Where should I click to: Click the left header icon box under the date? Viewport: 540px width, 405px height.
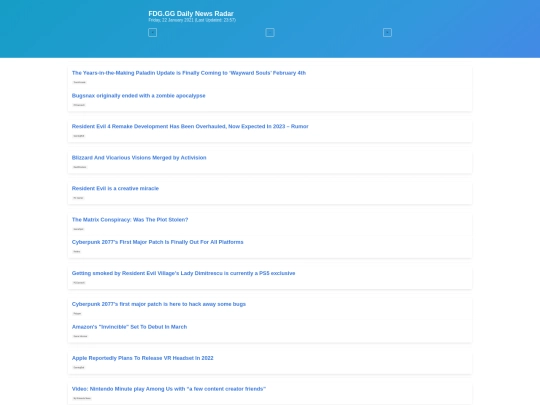(153, 33)
